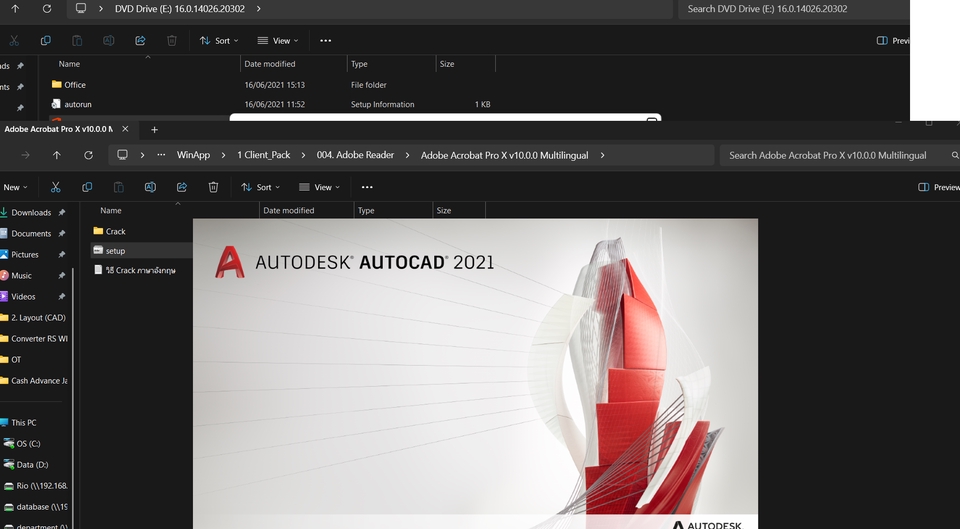The width and height of the screenshot is (960, 529).
Task: Refresh the Adobe Acrobat window
Action: click(88, 156)
